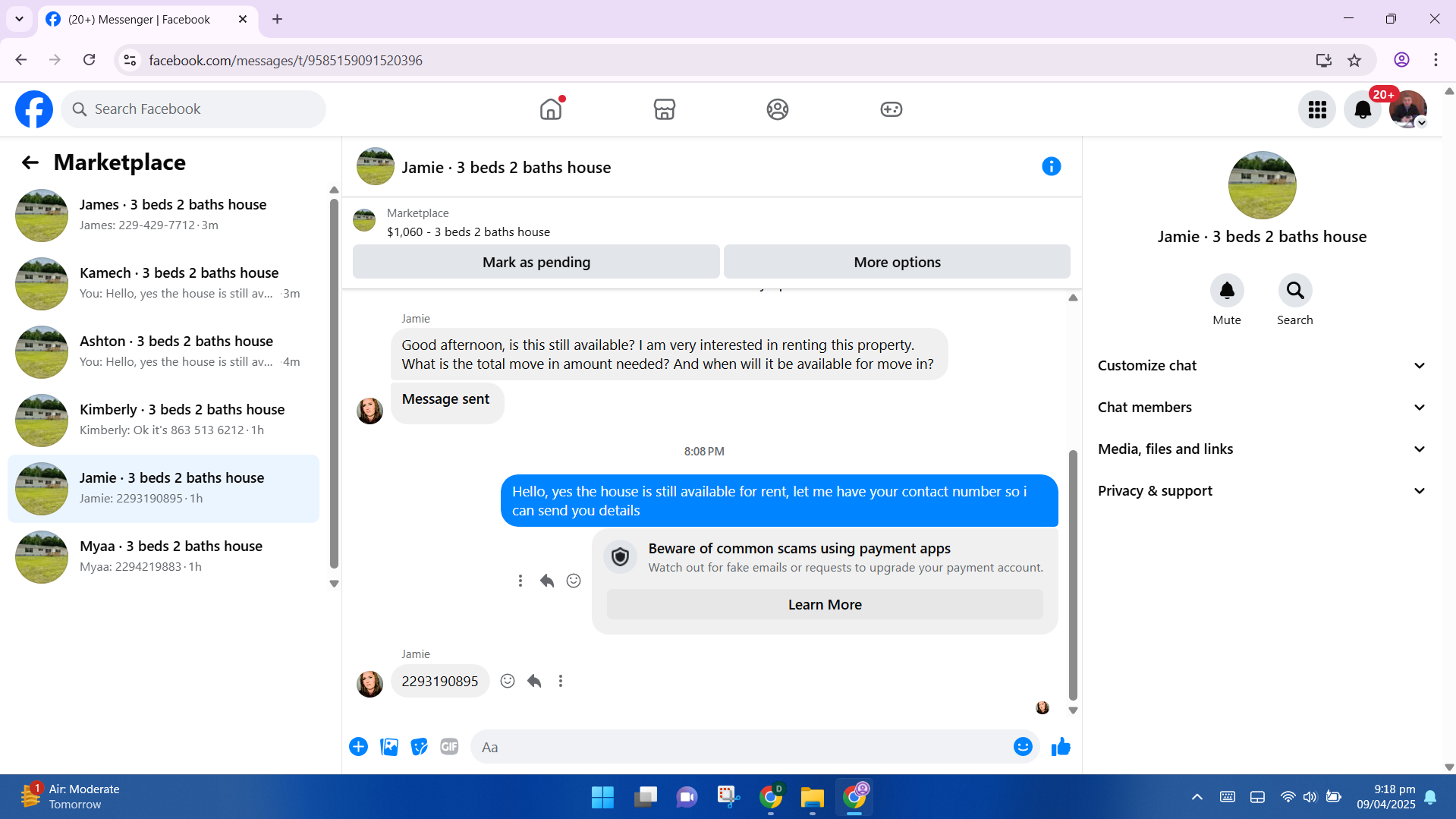Click the chat messages scrollbar
This screenshot has width=1456, height=819.
1073,575
